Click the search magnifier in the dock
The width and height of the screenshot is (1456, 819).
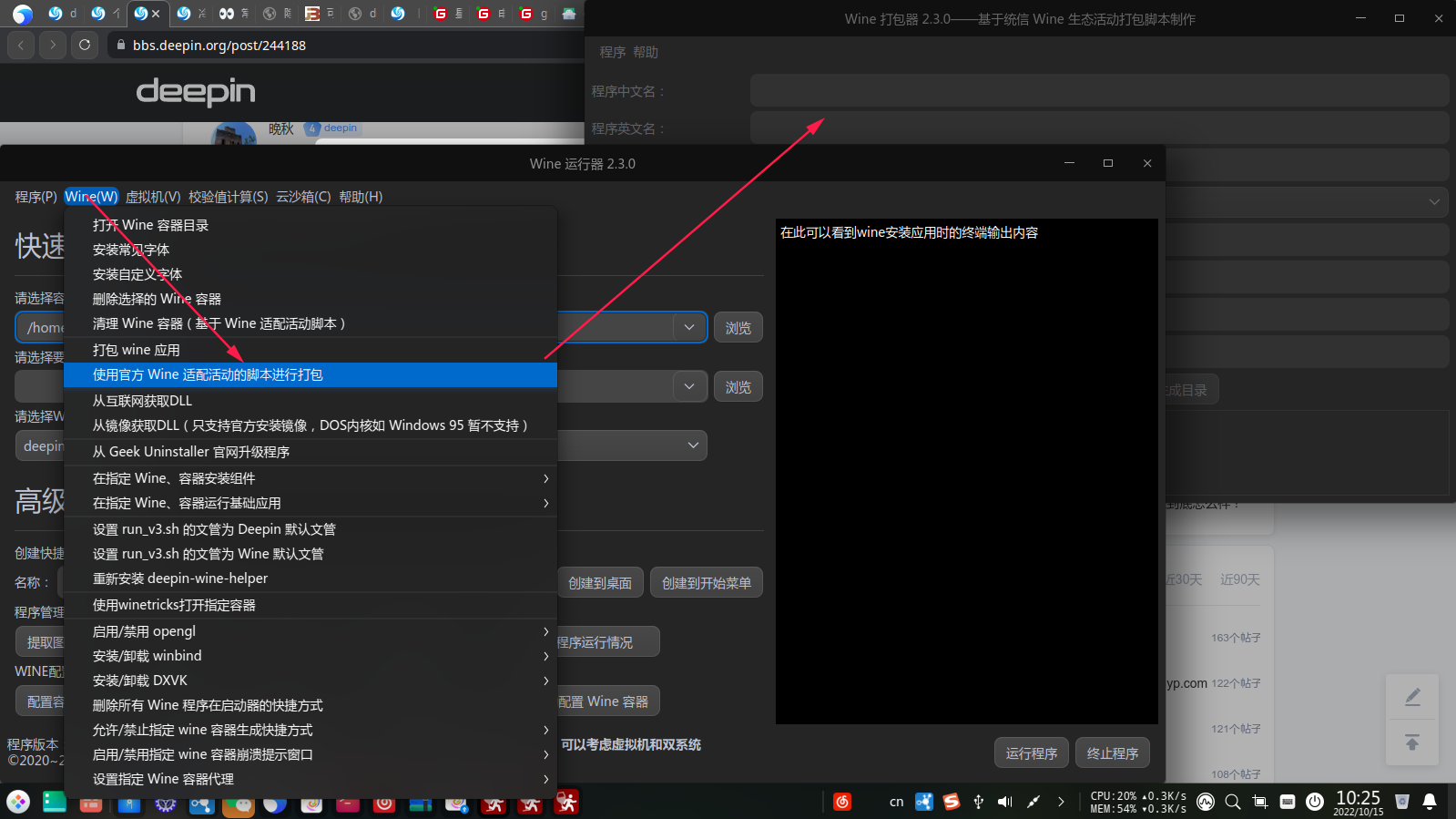[1233, 802]
